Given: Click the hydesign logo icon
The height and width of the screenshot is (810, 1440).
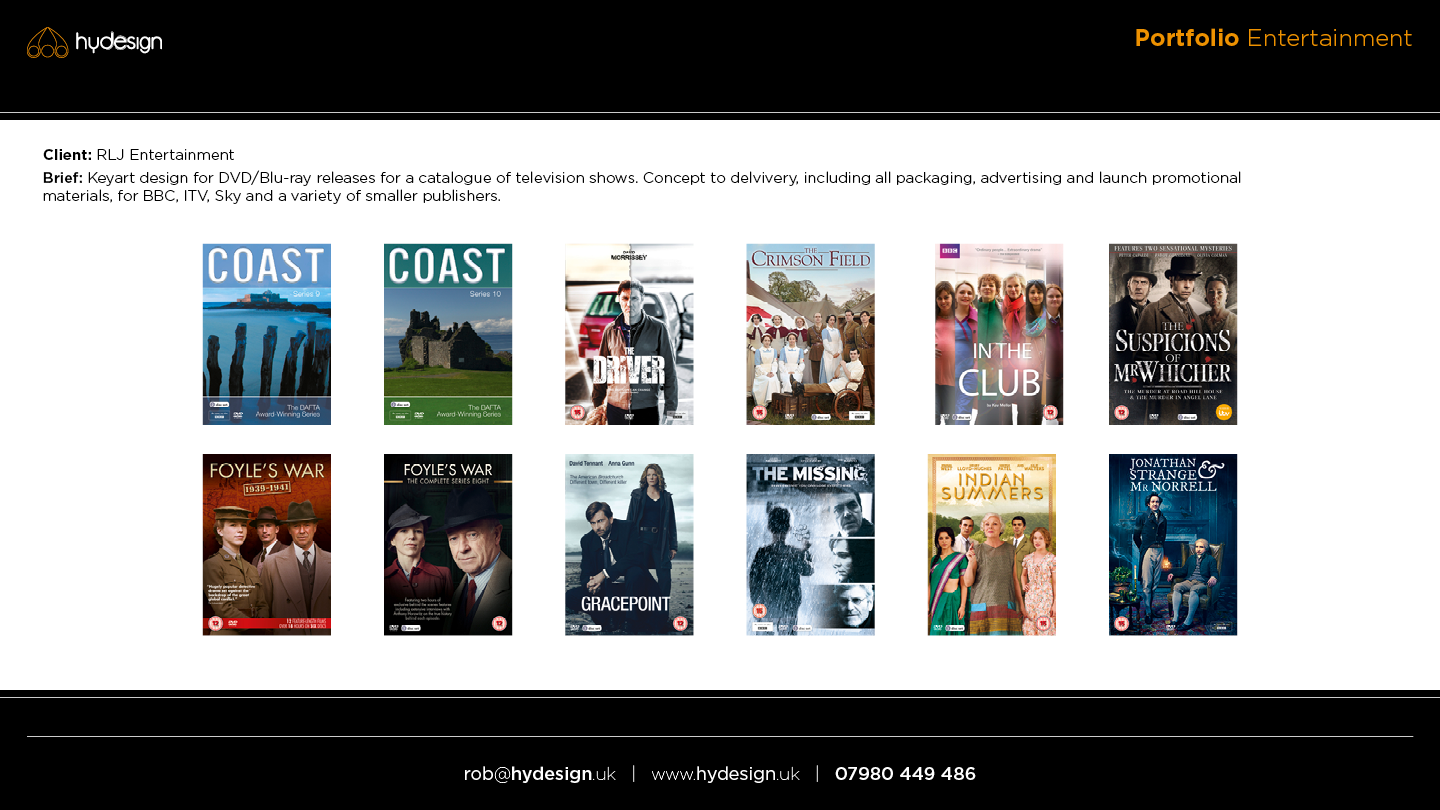Looking at the screenshot, I should pyautogui.click(x=47, y=43).
